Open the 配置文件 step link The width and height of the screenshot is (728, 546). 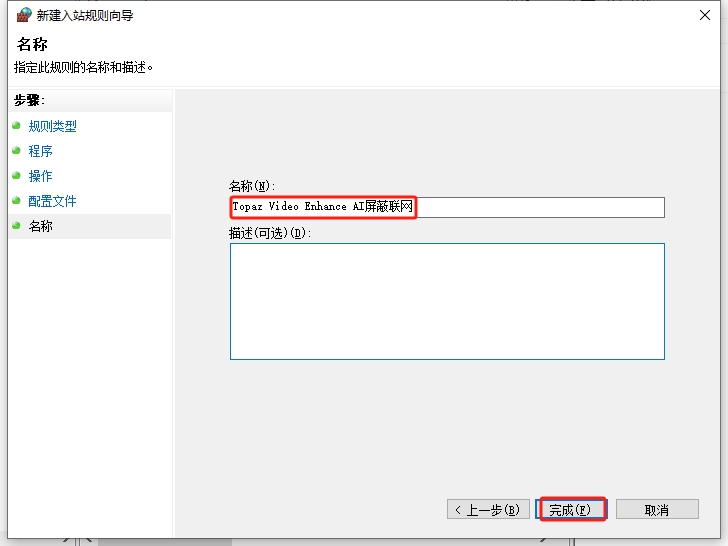coord(52,201)
